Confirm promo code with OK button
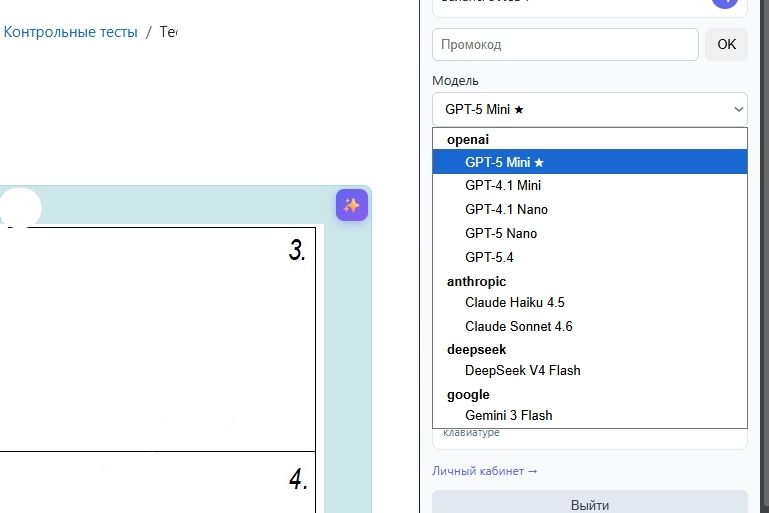The height and width of the screenshot is (513, 769). [x=726, y=45]
